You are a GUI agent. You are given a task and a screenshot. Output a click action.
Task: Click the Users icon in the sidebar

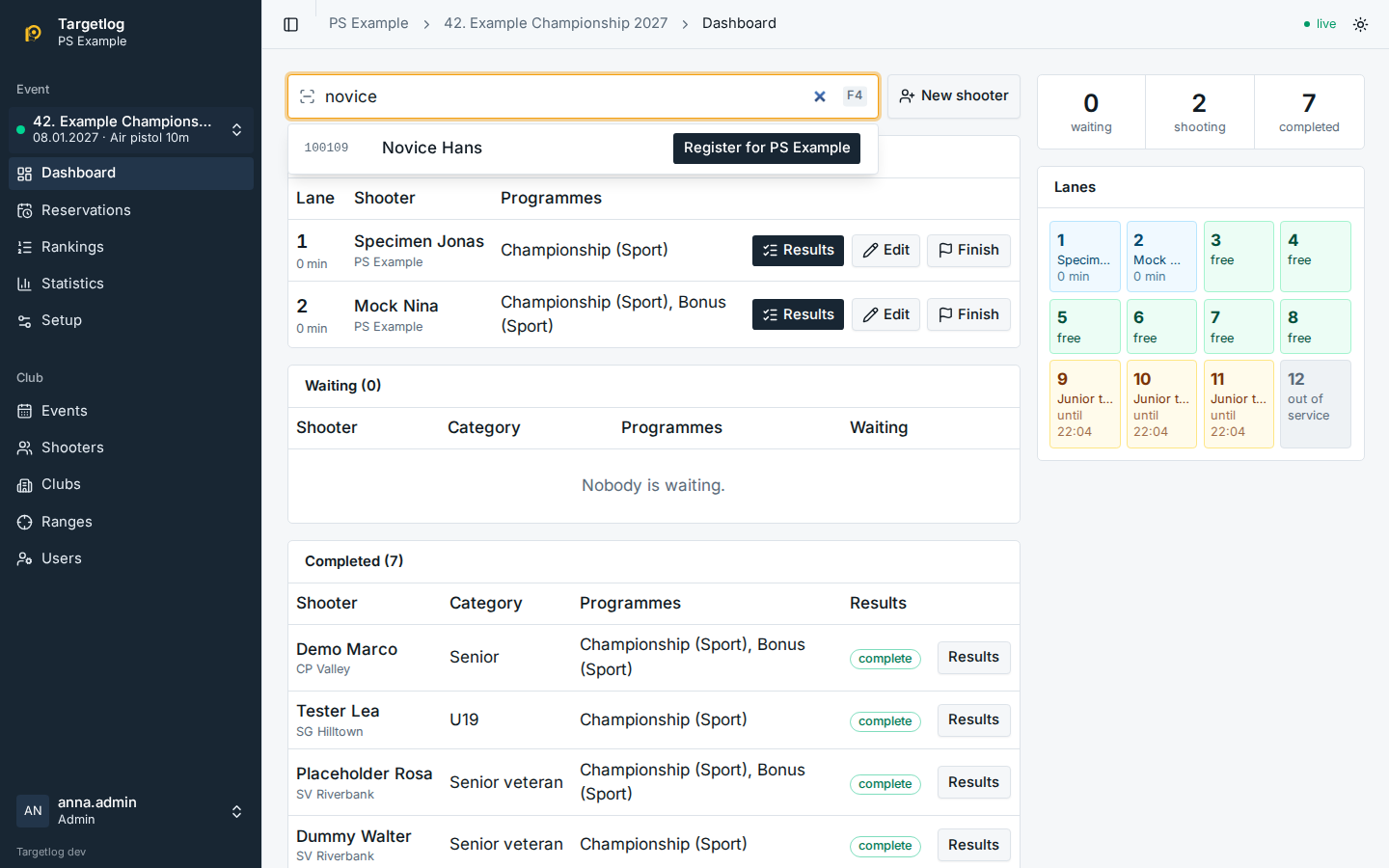(25, 558)
